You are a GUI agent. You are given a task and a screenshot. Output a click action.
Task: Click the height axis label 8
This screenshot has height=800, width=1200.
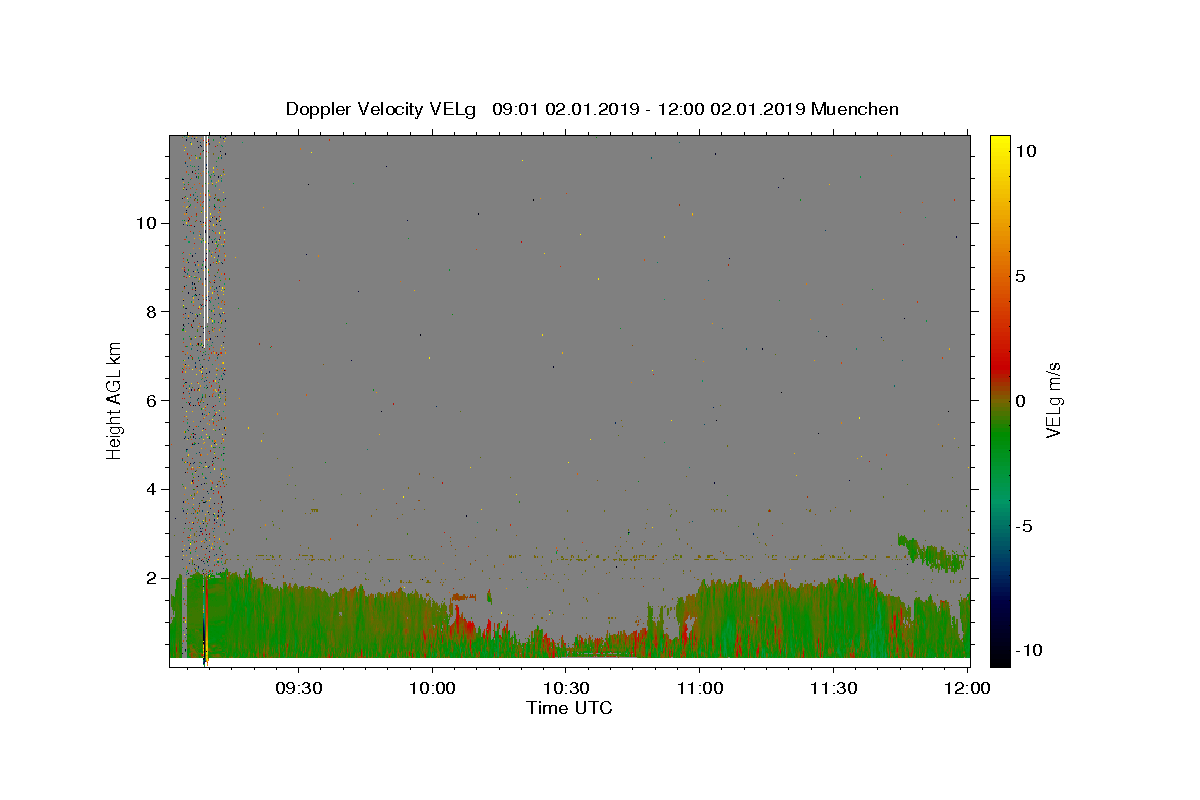pos(151,311)
